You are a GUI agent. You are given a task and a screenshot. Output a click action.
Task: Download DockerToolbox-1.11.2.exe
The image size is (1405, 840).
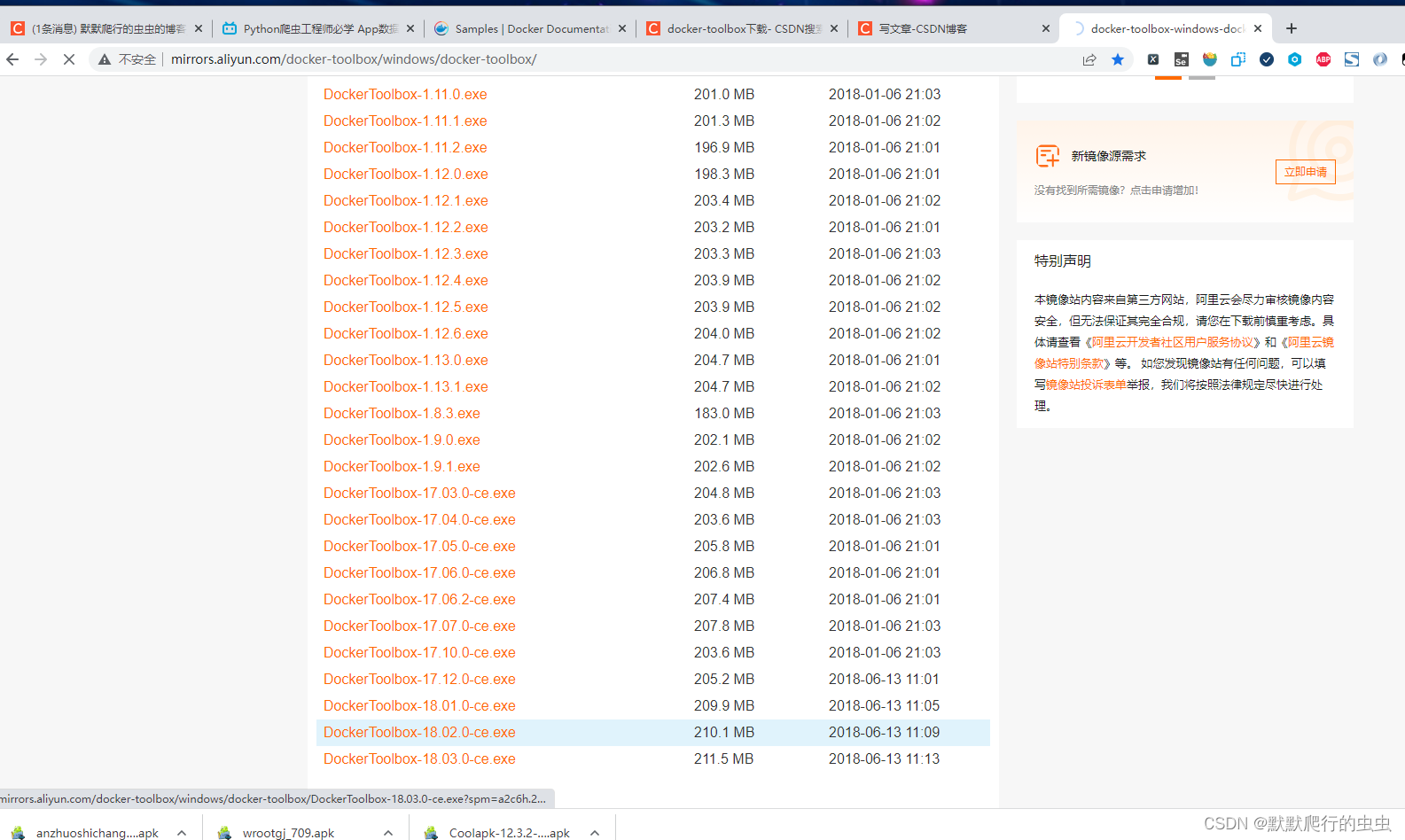coord(405,147)
